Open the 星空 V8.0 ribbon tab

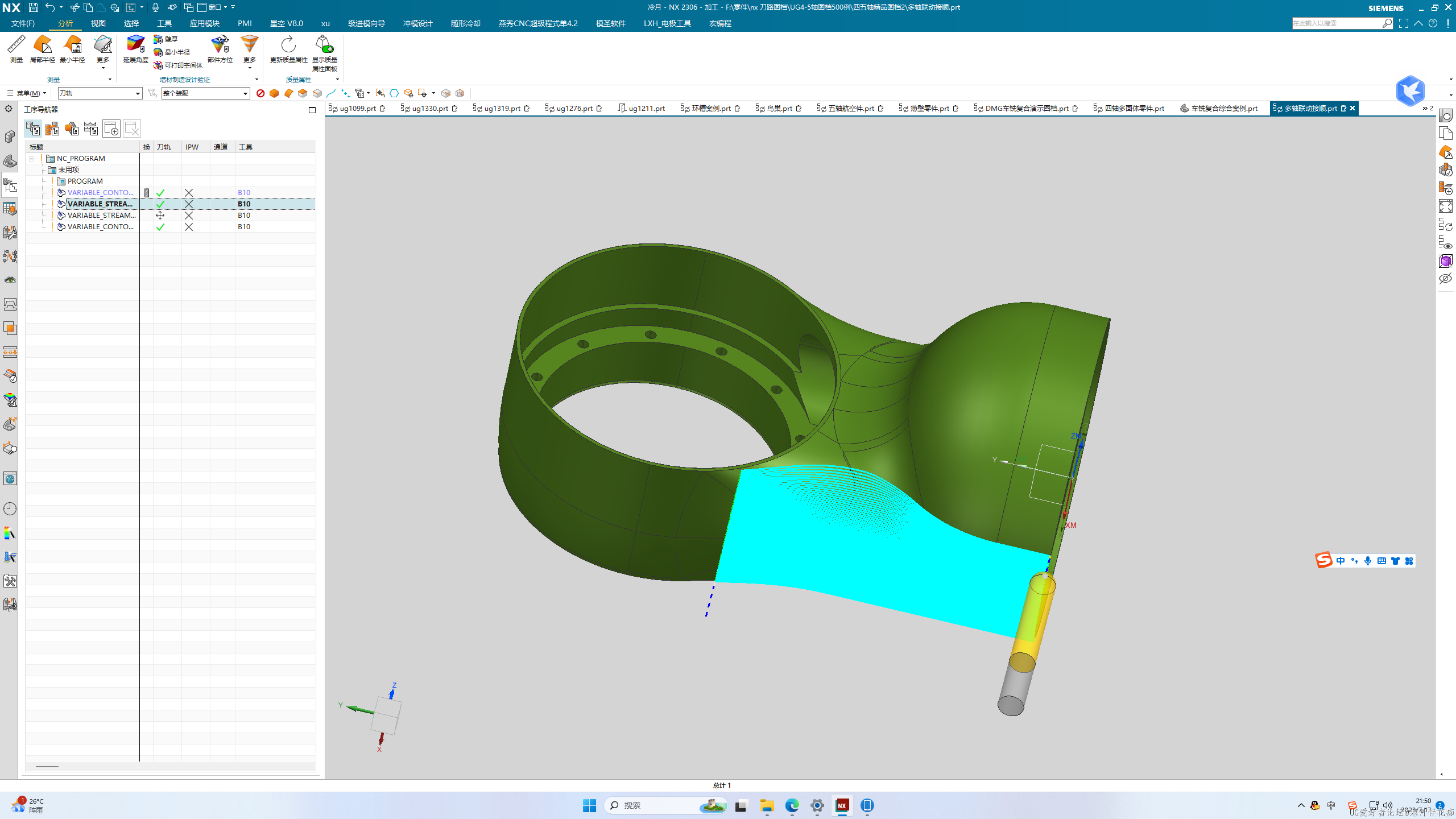(x=287, y=23)
